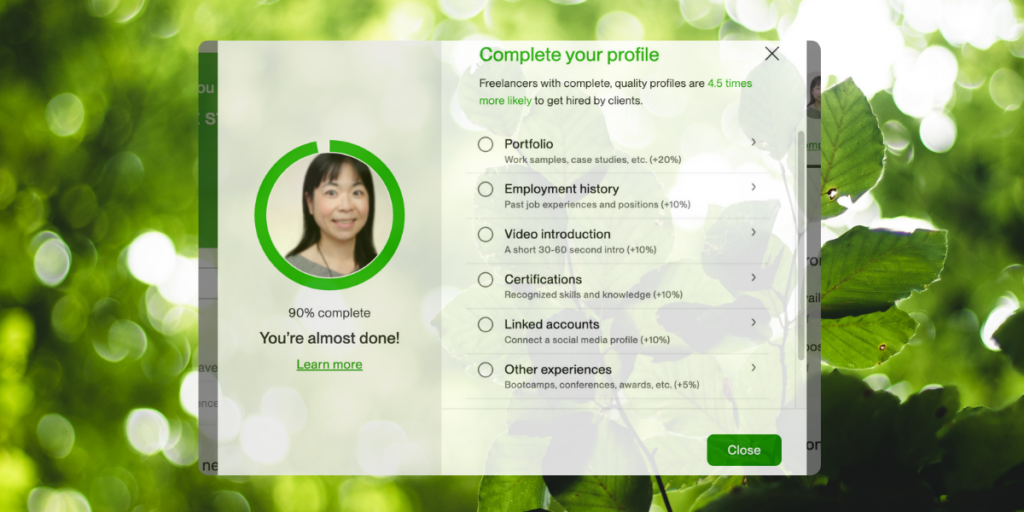Select the Video introduction radio circle
Viewport: 1024px width, 512px height.
pyautogui.click(x=485, y=234)
